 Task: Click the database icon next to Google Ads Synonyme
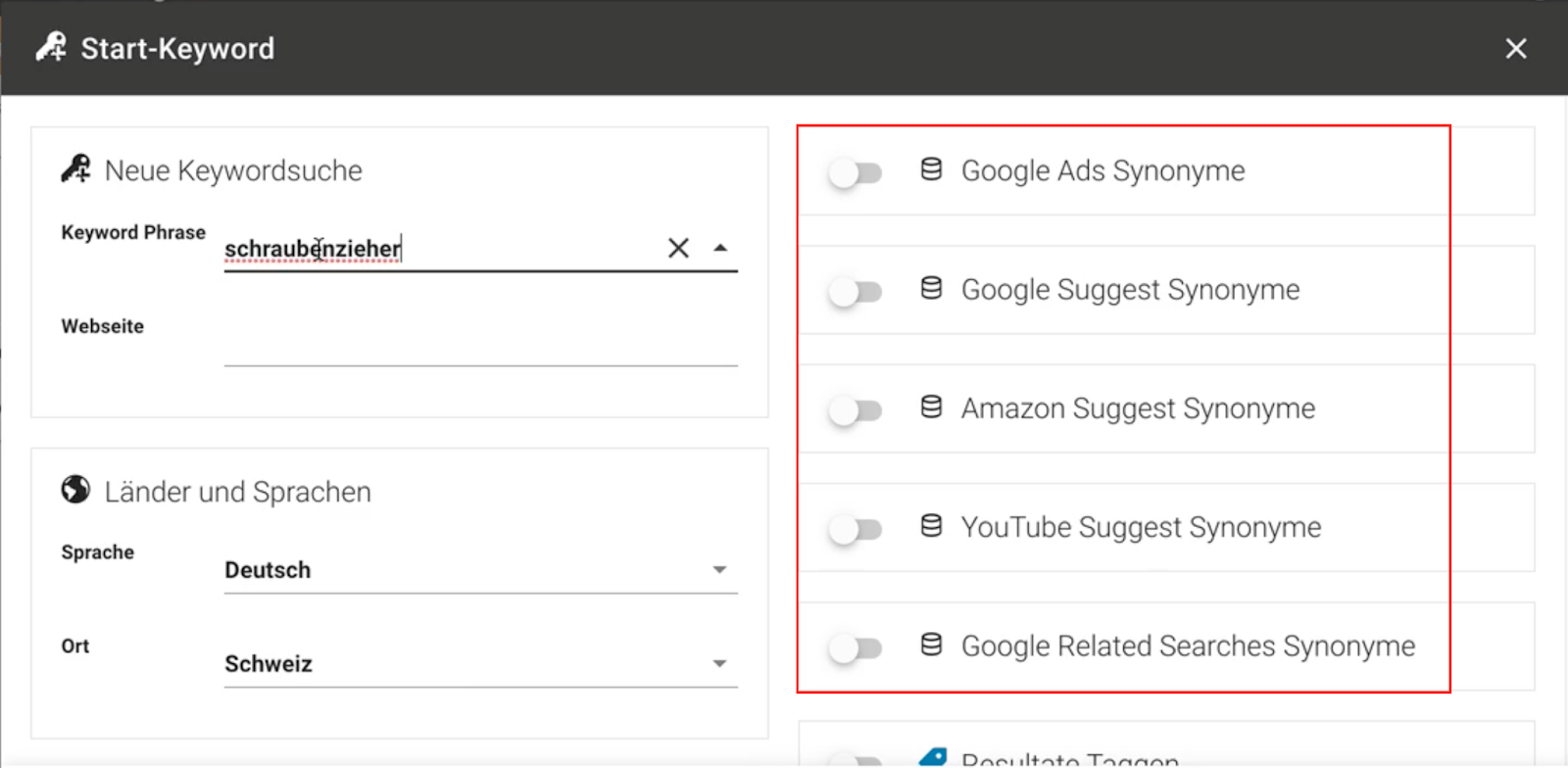coord(931,169)
